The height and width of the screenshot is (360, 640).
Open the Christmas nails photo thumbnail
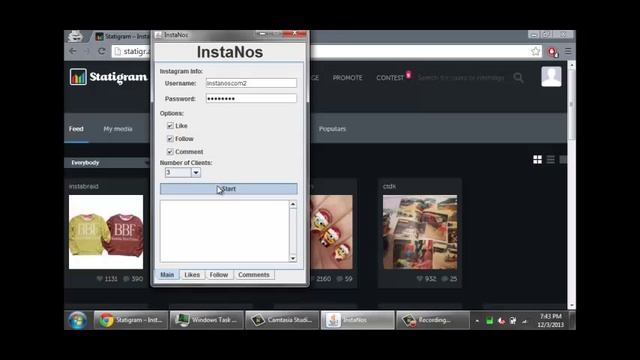pos(331,232)
